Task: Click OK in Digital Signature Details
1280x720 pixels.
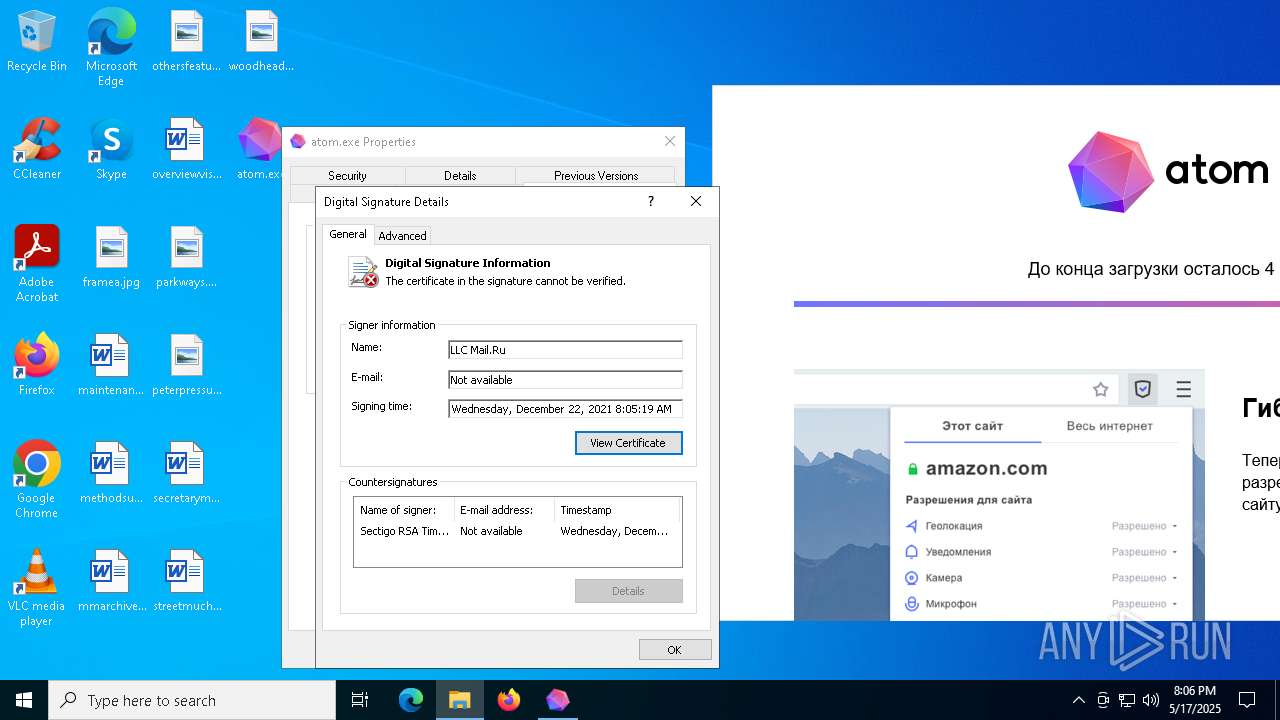Action: (x=675, y=650)
